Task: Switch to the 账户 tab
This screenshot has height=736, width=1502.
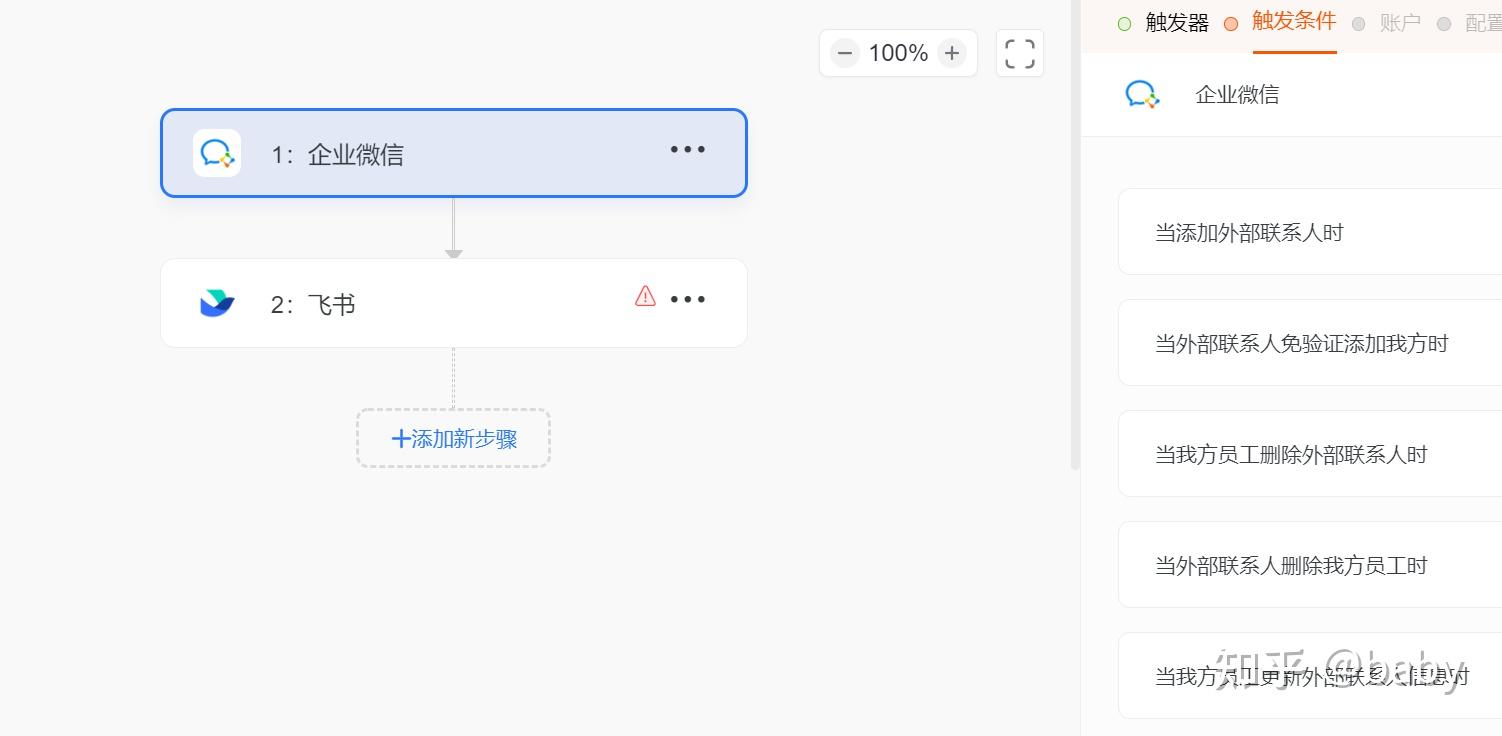Action: coord(1400,23)
